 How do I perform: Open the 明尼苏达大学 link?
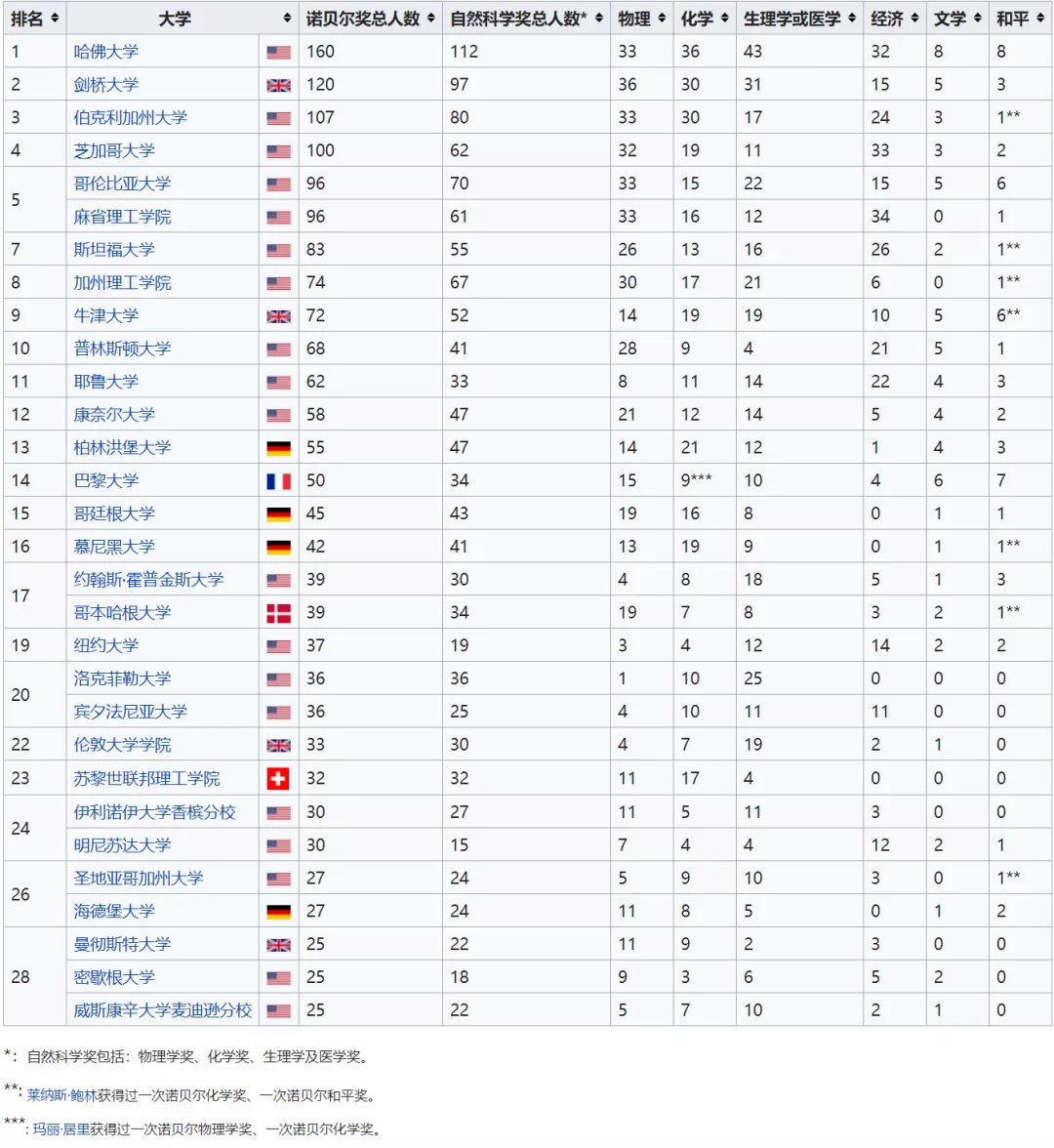point(122,845)
